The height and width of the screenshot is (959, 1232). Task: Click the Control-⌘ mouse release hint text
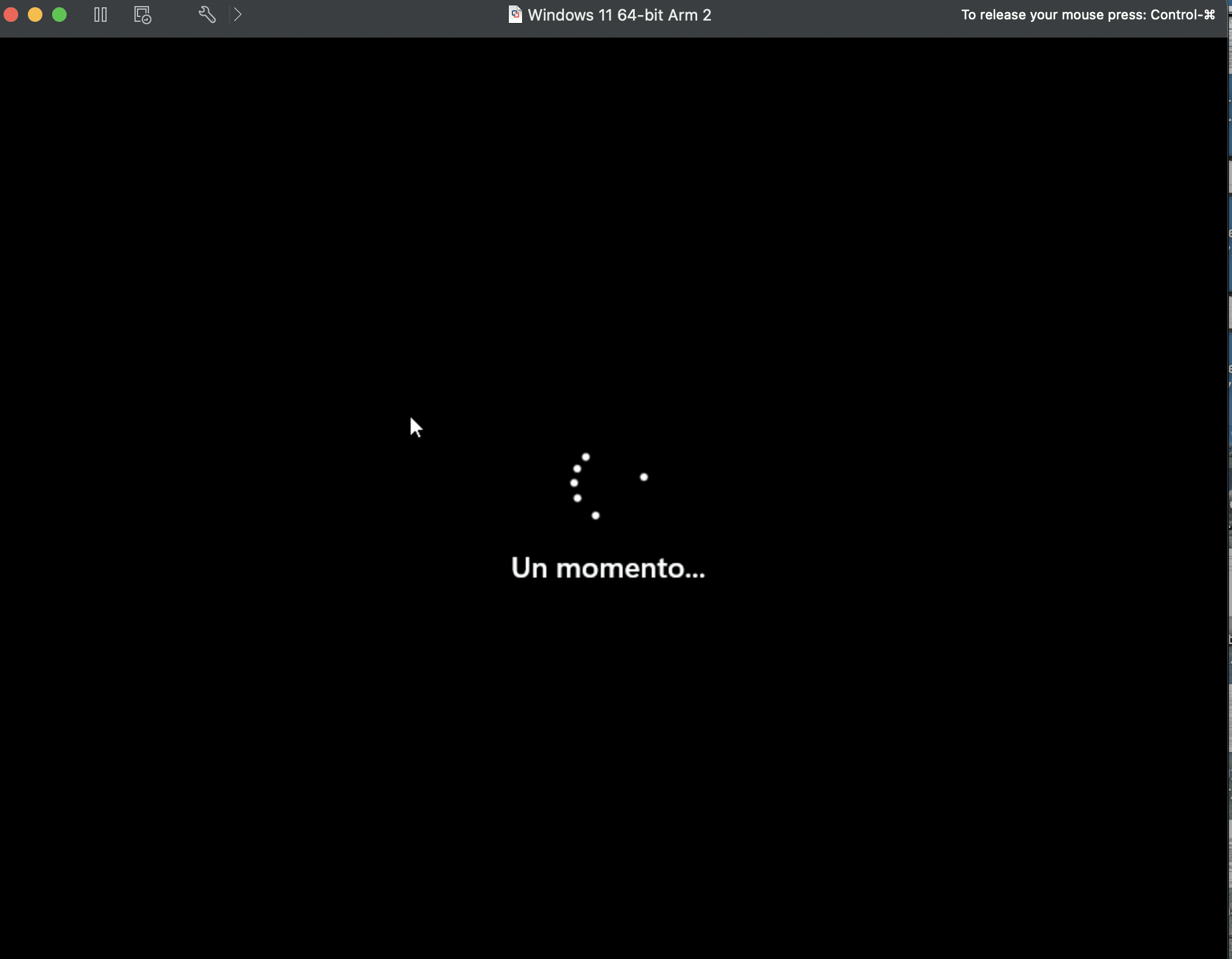coord(1088,15)
